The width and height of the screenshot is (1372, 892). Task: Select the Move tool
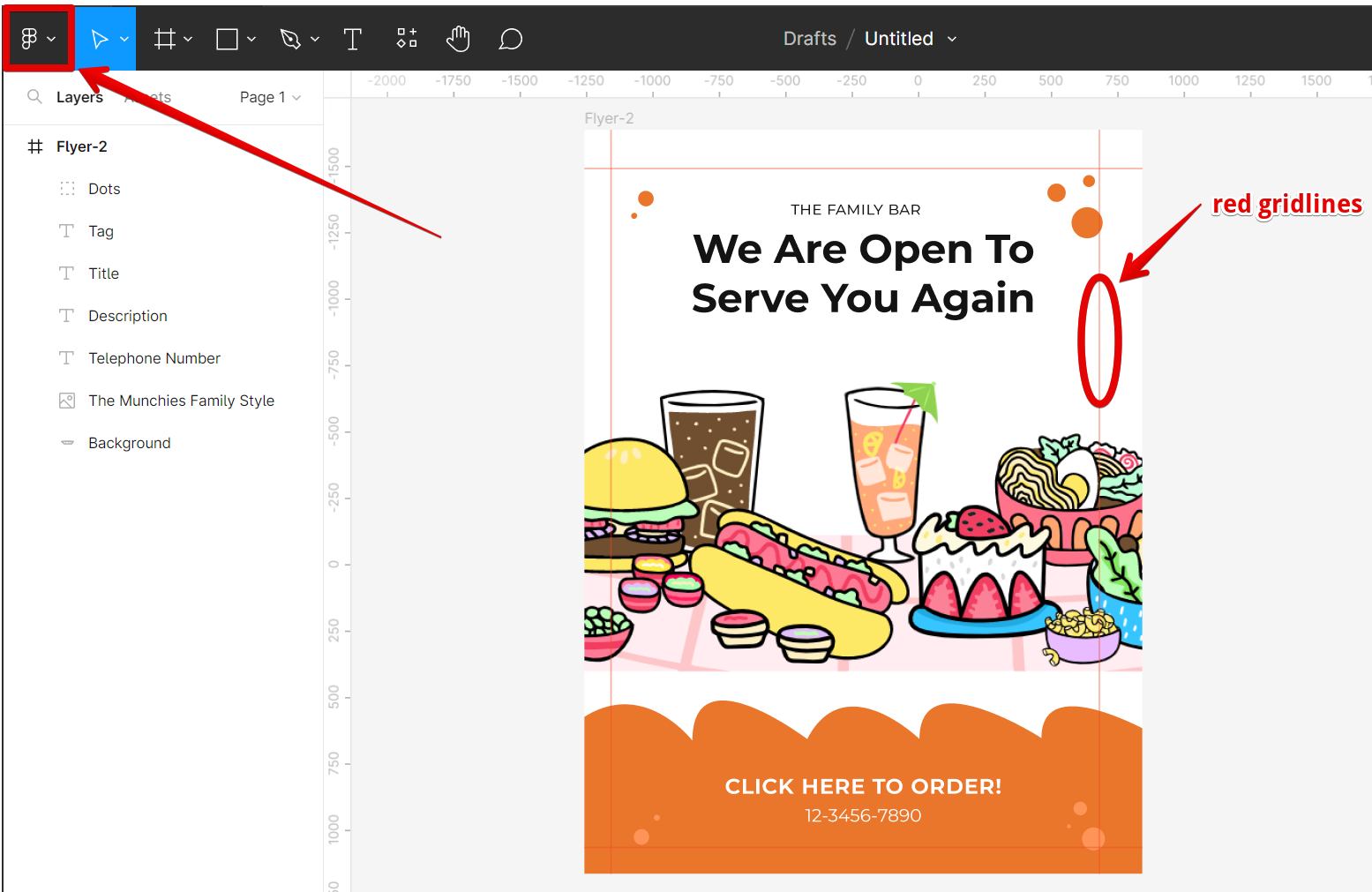tap(99, 39)
